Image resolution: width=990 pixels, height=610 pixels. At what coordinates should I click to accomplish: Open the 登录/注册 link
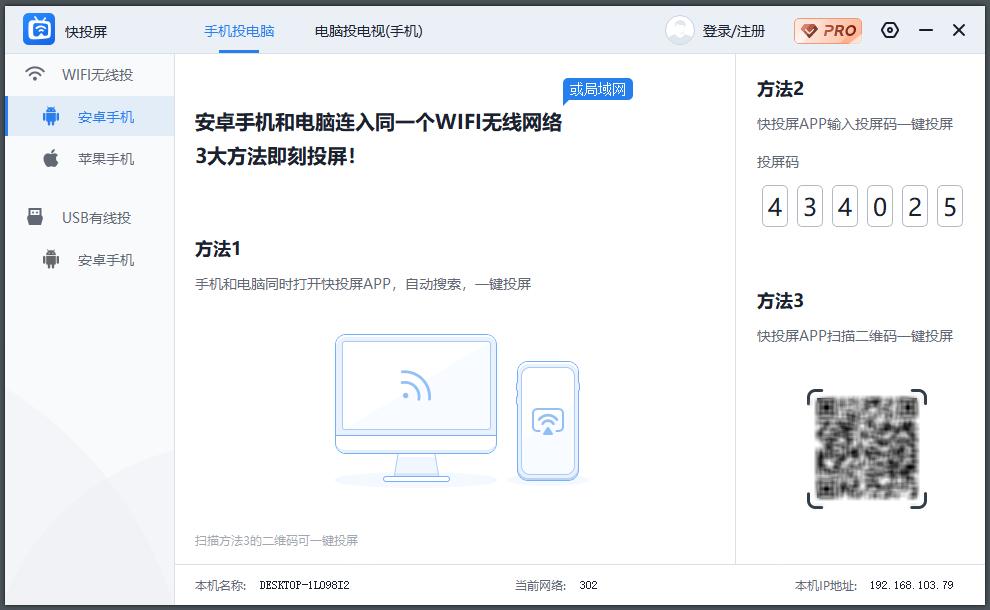(733, 30)
